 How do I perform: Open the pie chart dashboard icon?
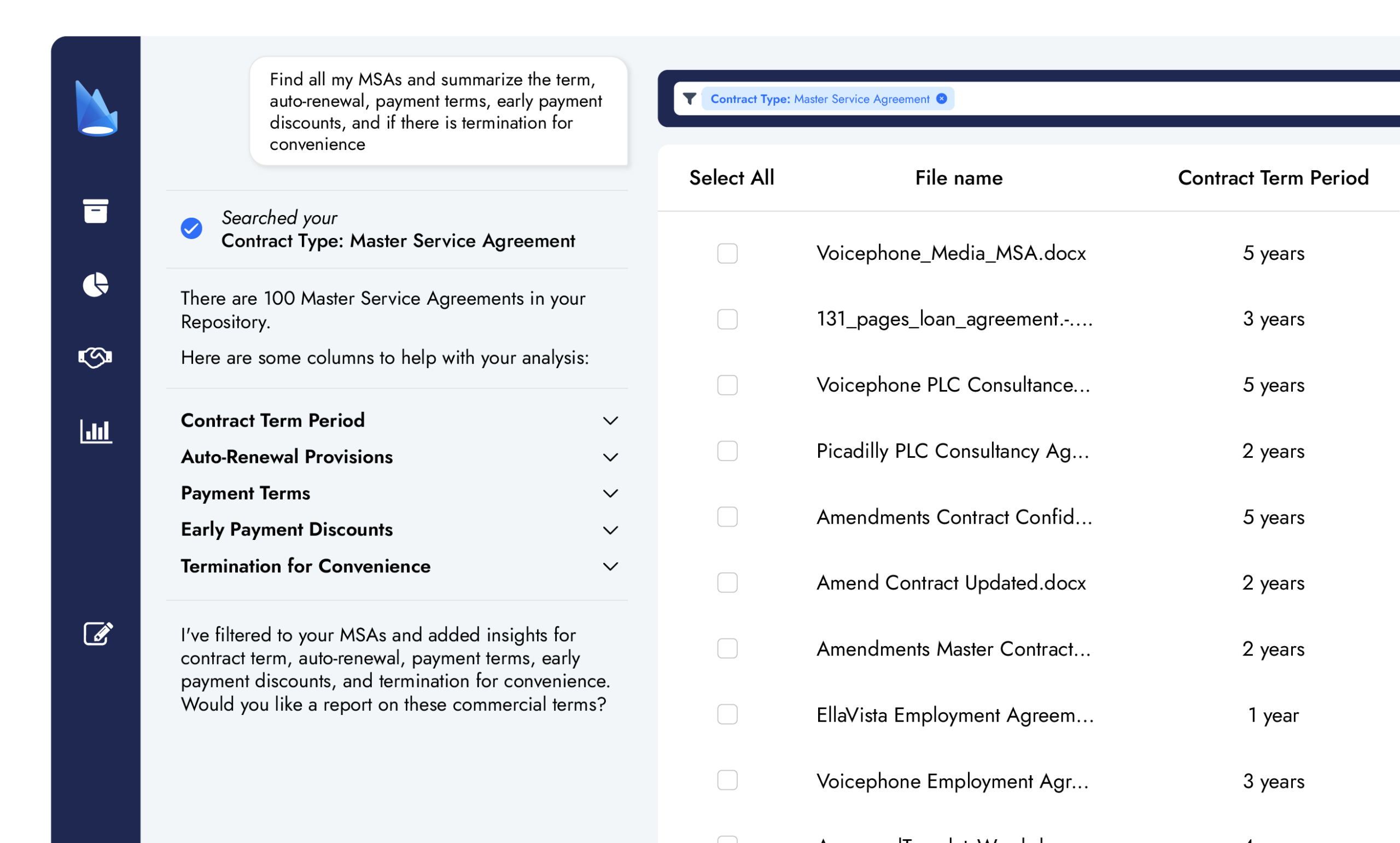pyautogui.click(x=95, y=284)
